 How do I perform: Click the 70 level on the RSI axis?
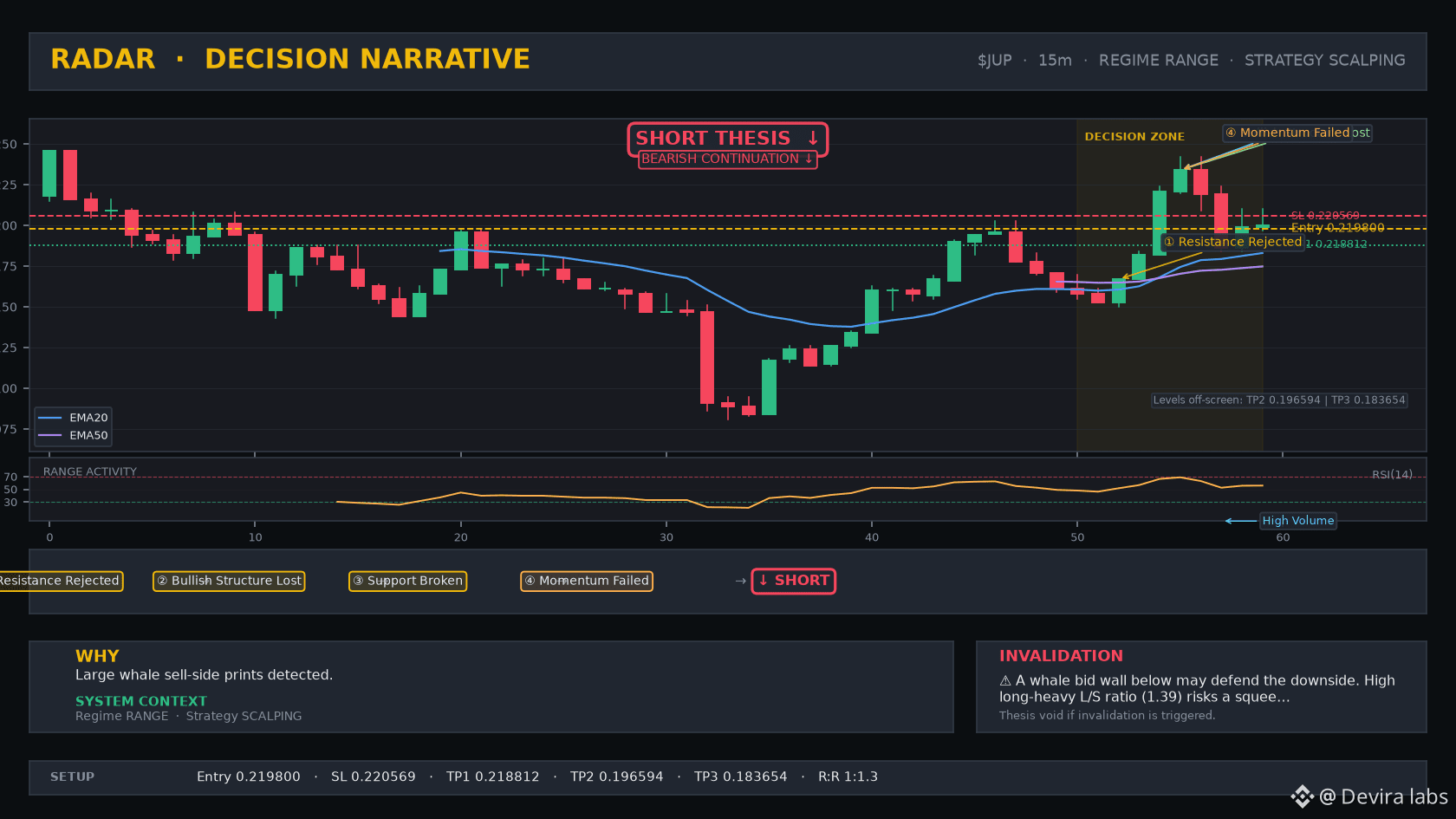click(10, 478)
